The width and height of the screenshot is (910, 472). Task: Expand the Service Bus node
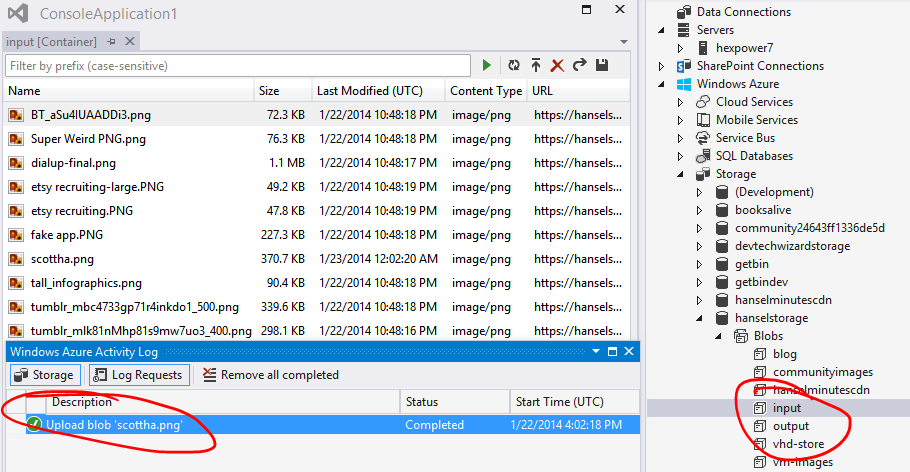pos(681,138)
